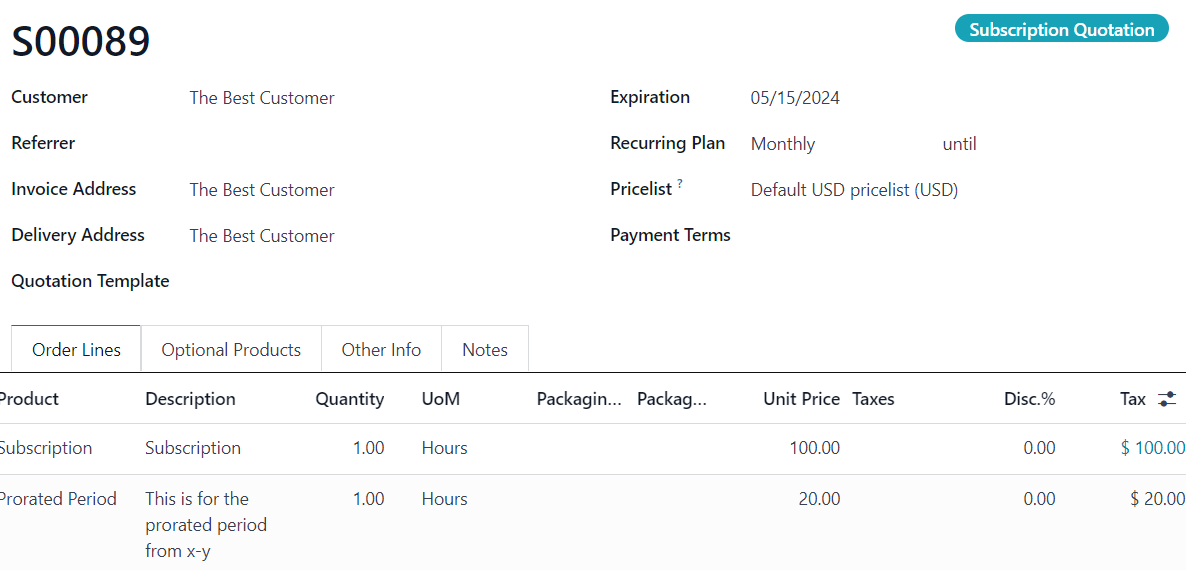Select the Notes tab
Viewport: 1186px width, 570px height.
click(485, 349)
